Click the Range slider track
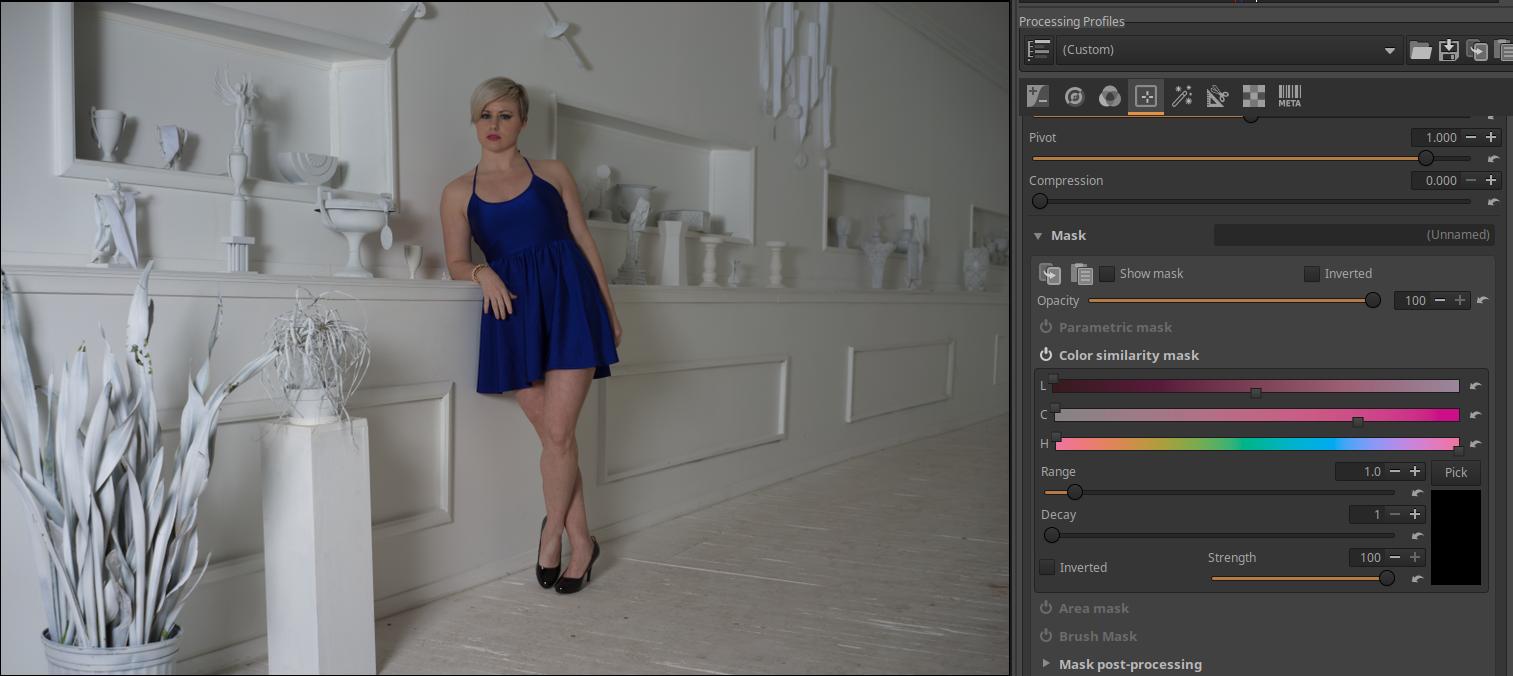1513x676 pixels. 1218,492
